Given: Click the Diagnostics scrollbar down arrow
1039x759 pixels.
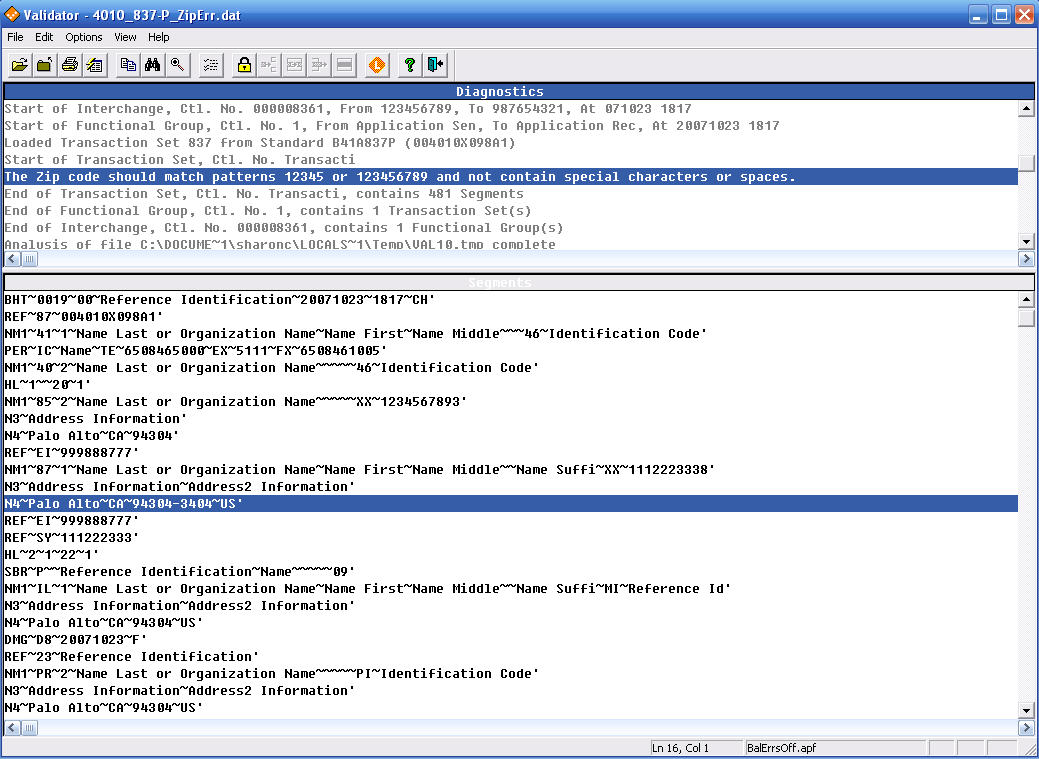Looking at the screenshot, I should (x=1026, y=242).
